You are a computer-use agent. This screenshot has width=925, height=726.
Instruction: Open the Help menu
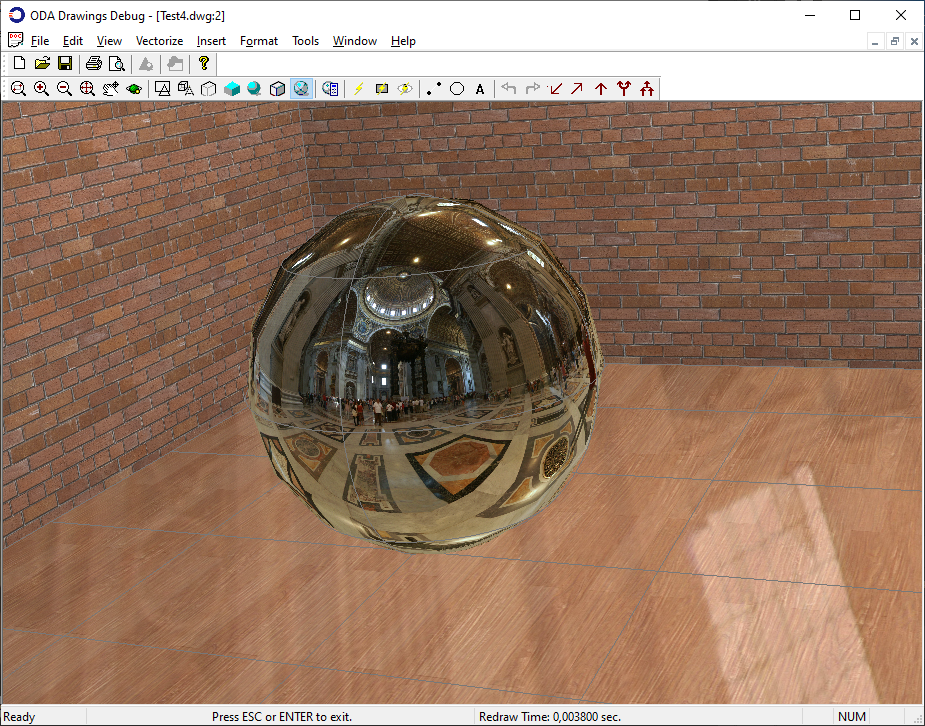403,41
